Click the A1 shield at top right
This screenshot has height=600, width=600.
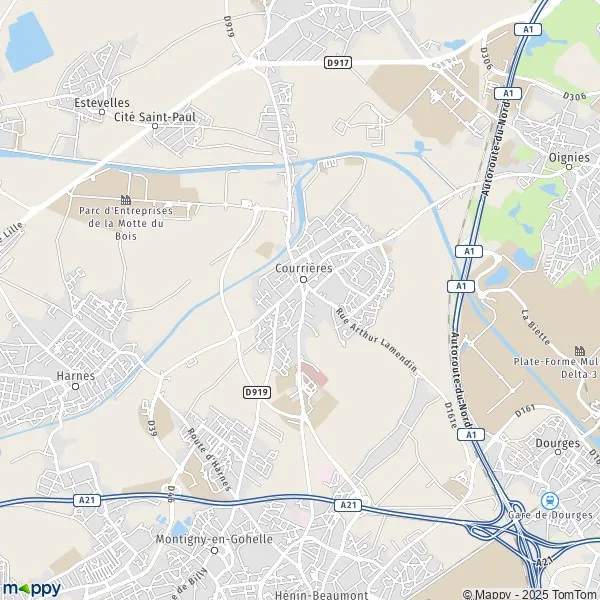click(528, 29)
